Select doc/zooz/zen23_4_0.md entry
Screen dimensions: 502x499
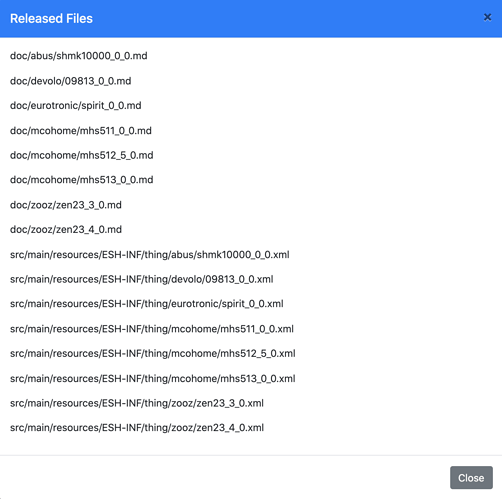[x=66, y=230]
